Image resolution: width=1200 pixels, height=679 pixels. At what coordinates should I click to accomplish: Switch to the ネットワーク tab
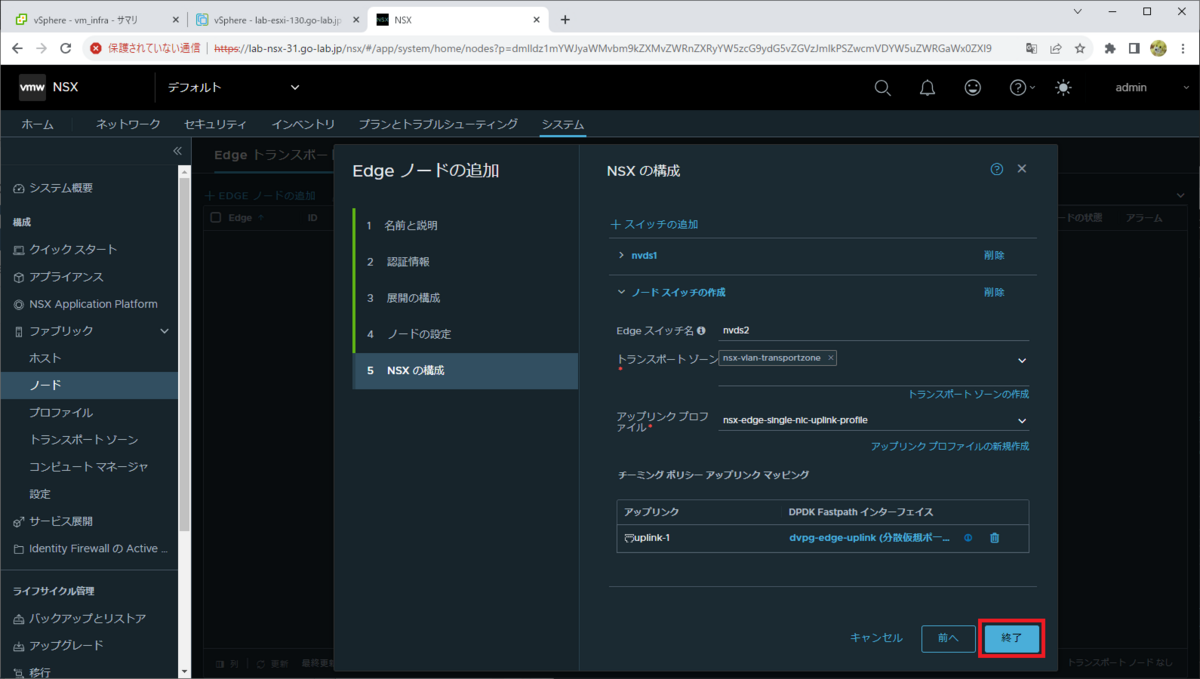pyautogui.click(x=128, y=125)
